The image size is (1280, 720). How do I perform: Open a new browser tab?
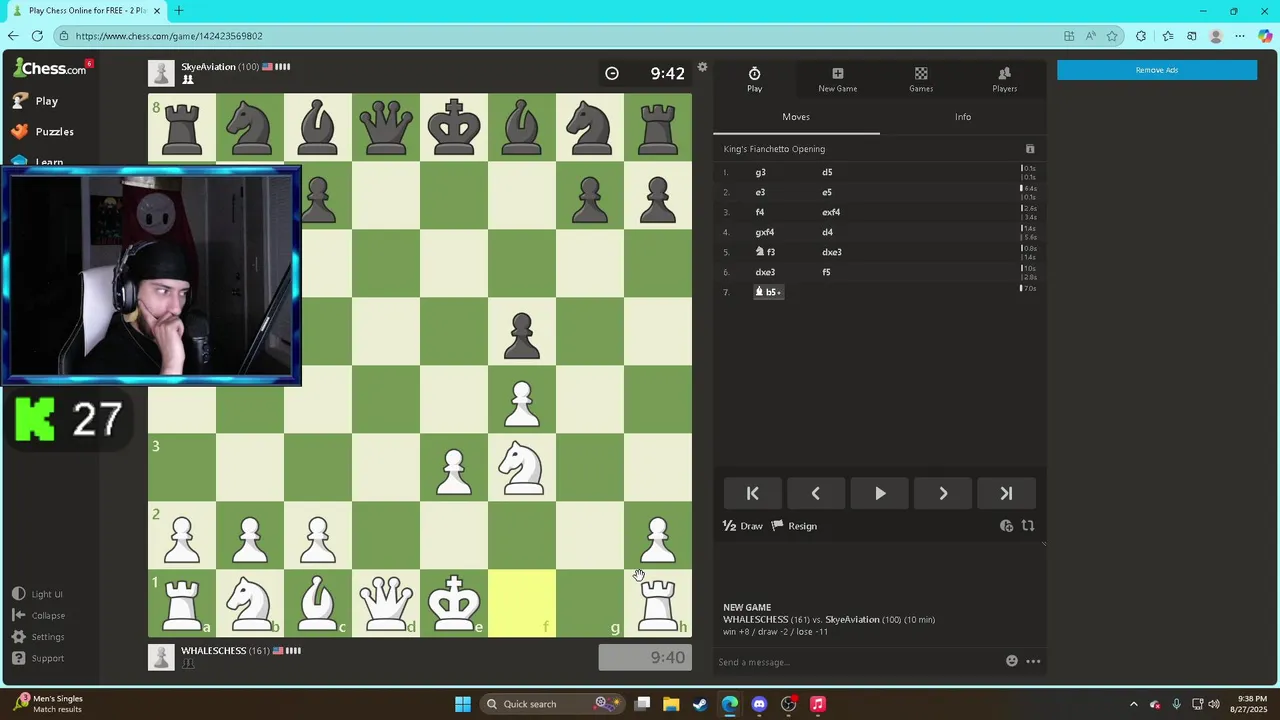click(179, 11)
